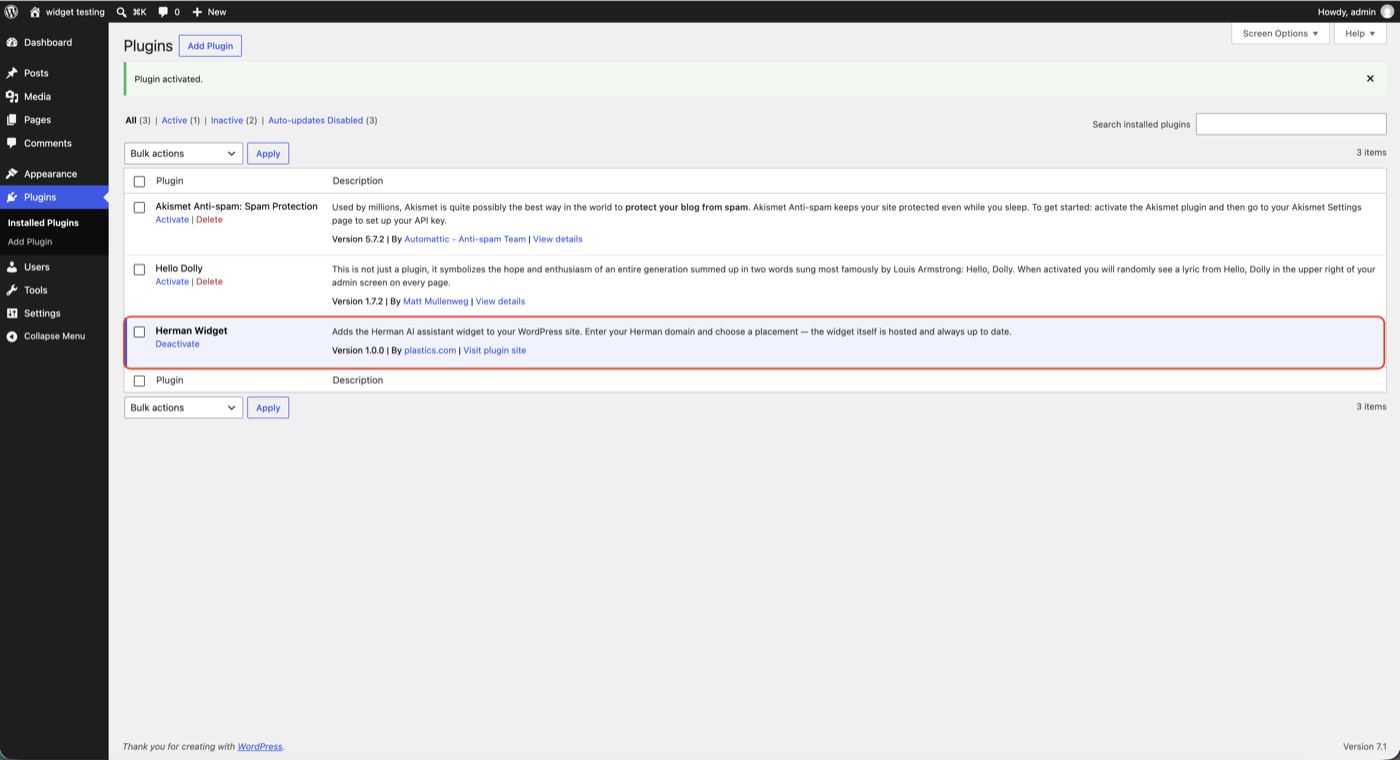Visit plugin site for Herman Widget
Viewport: 1400px width, 760px height.
[x=494, y=351]
